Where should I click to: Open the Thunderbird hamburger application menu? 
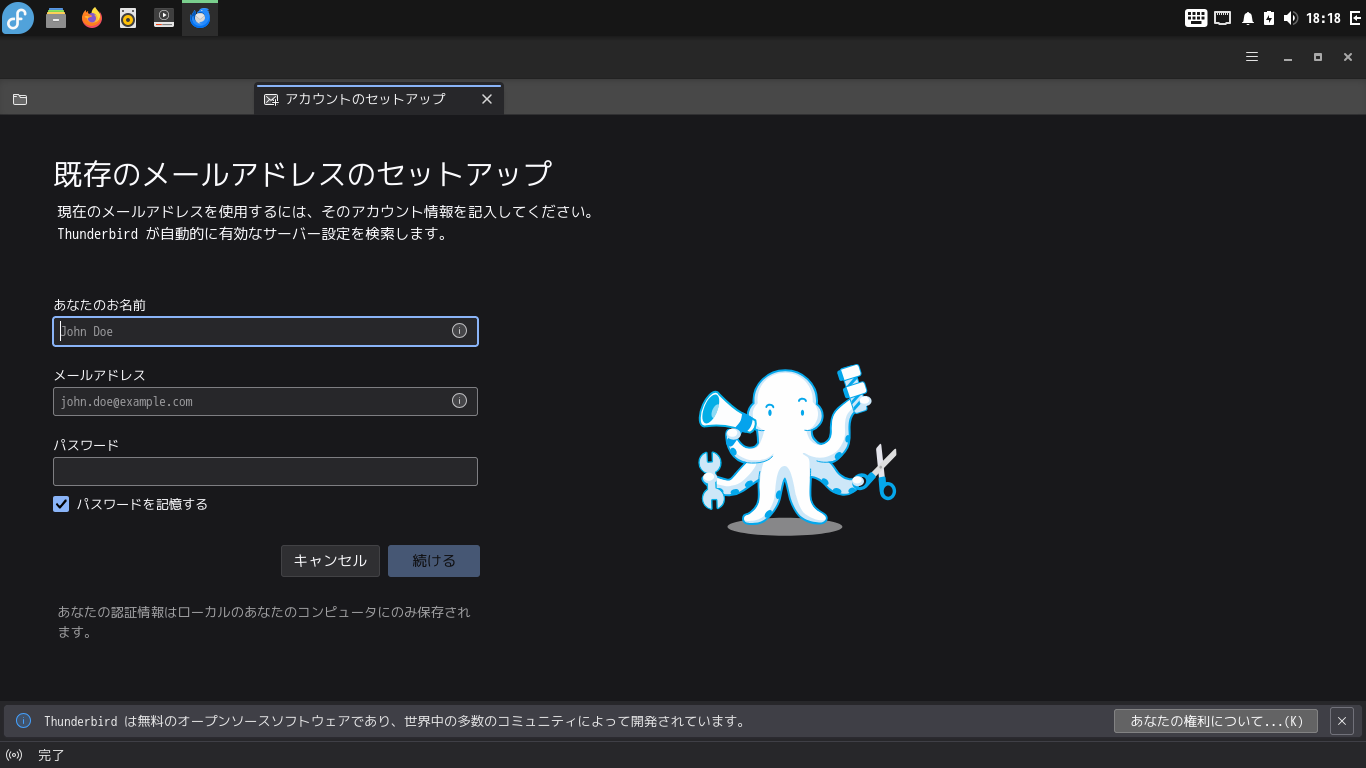point(1252,57)
